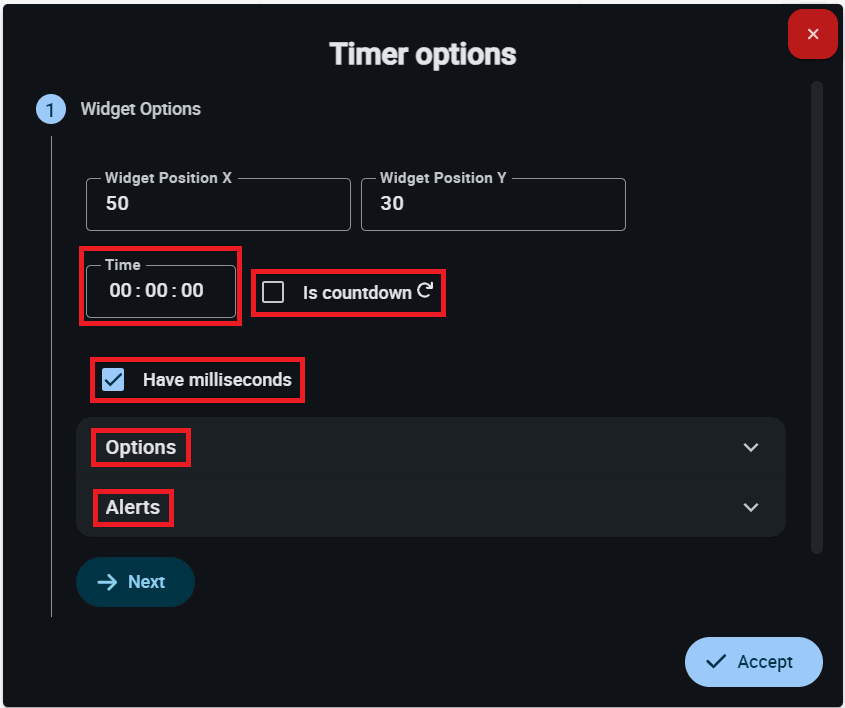
Task: Enable the Is countdown checkbox
Action: coord(273,292)
